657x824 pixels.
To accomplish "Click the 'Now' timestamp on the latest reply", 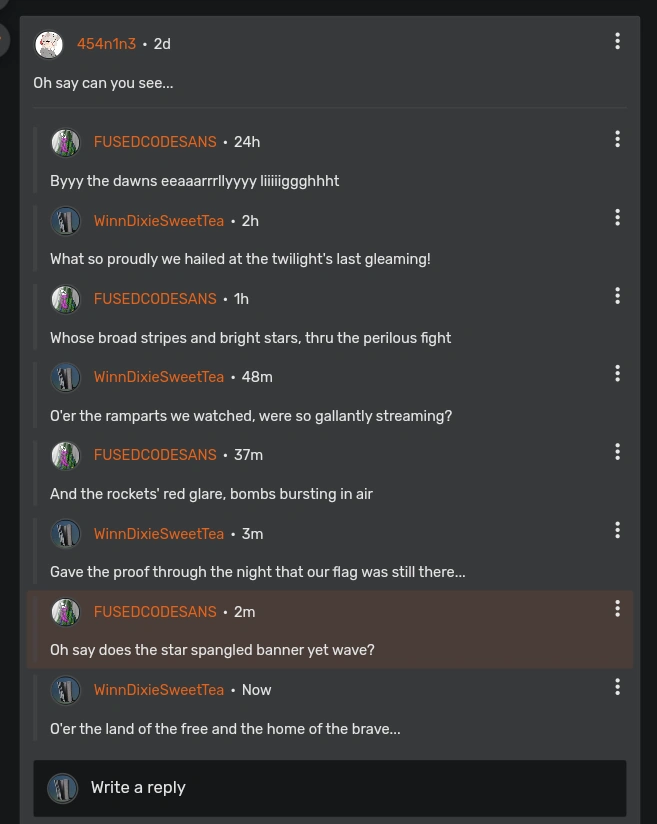I will coord(256,690).
